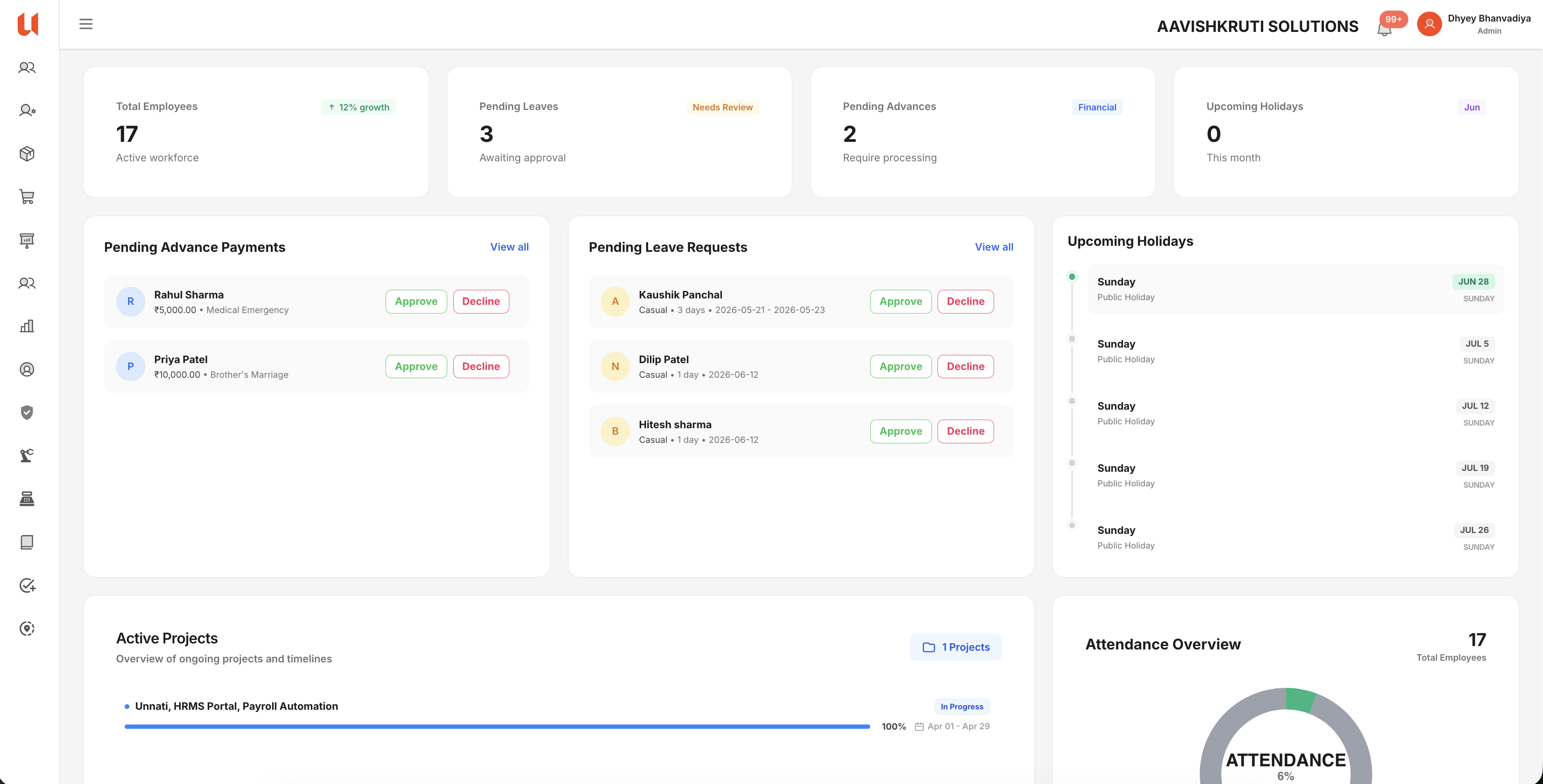Click the Active Projects heading
The height and width of the screenshot is (784, 1543).
pyautogui.click(x=166, y=639)
